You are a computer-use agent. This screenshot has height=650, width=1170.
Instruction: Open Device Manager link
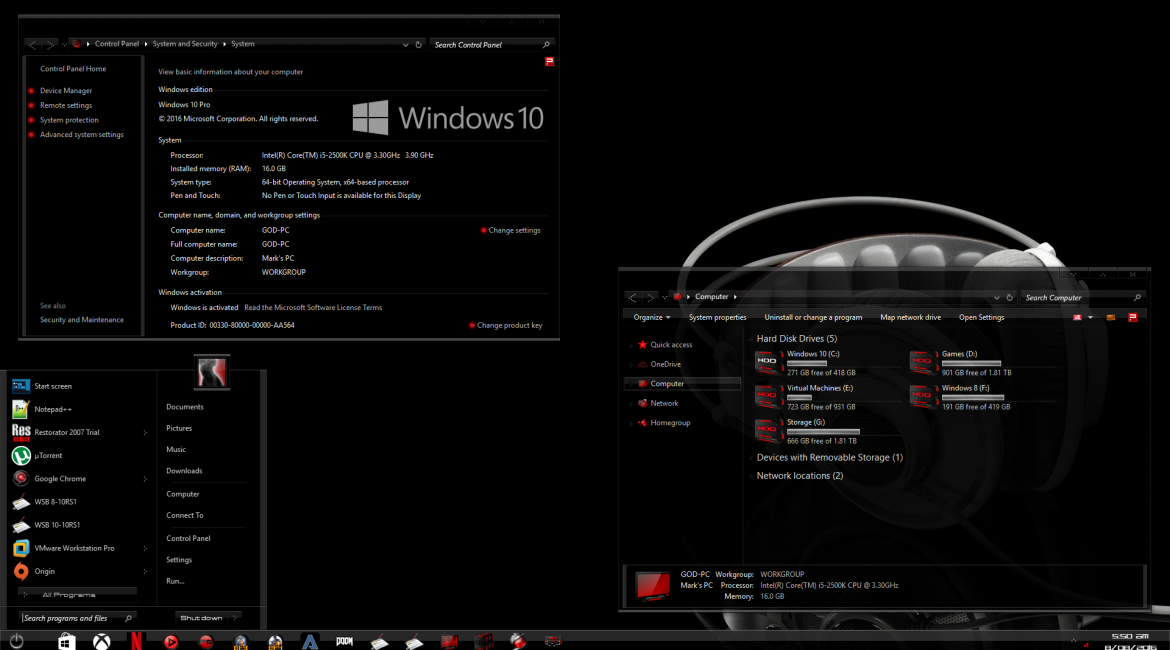pos(66,90)
